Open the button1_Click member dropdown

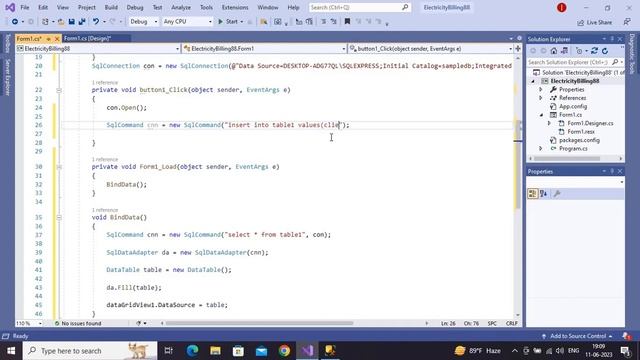(431, 49)
